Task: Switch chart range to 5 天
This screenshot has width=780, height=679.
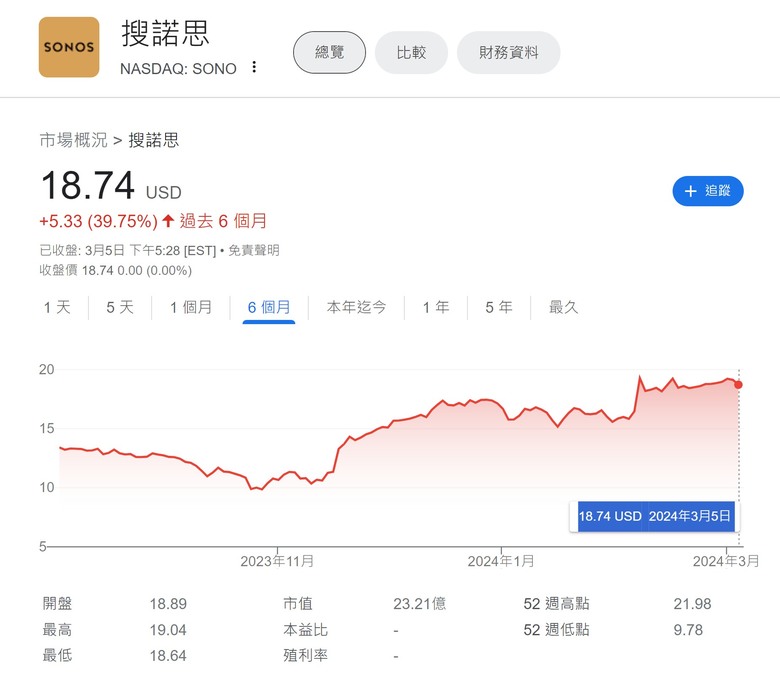Action: [x=120, y=307]
